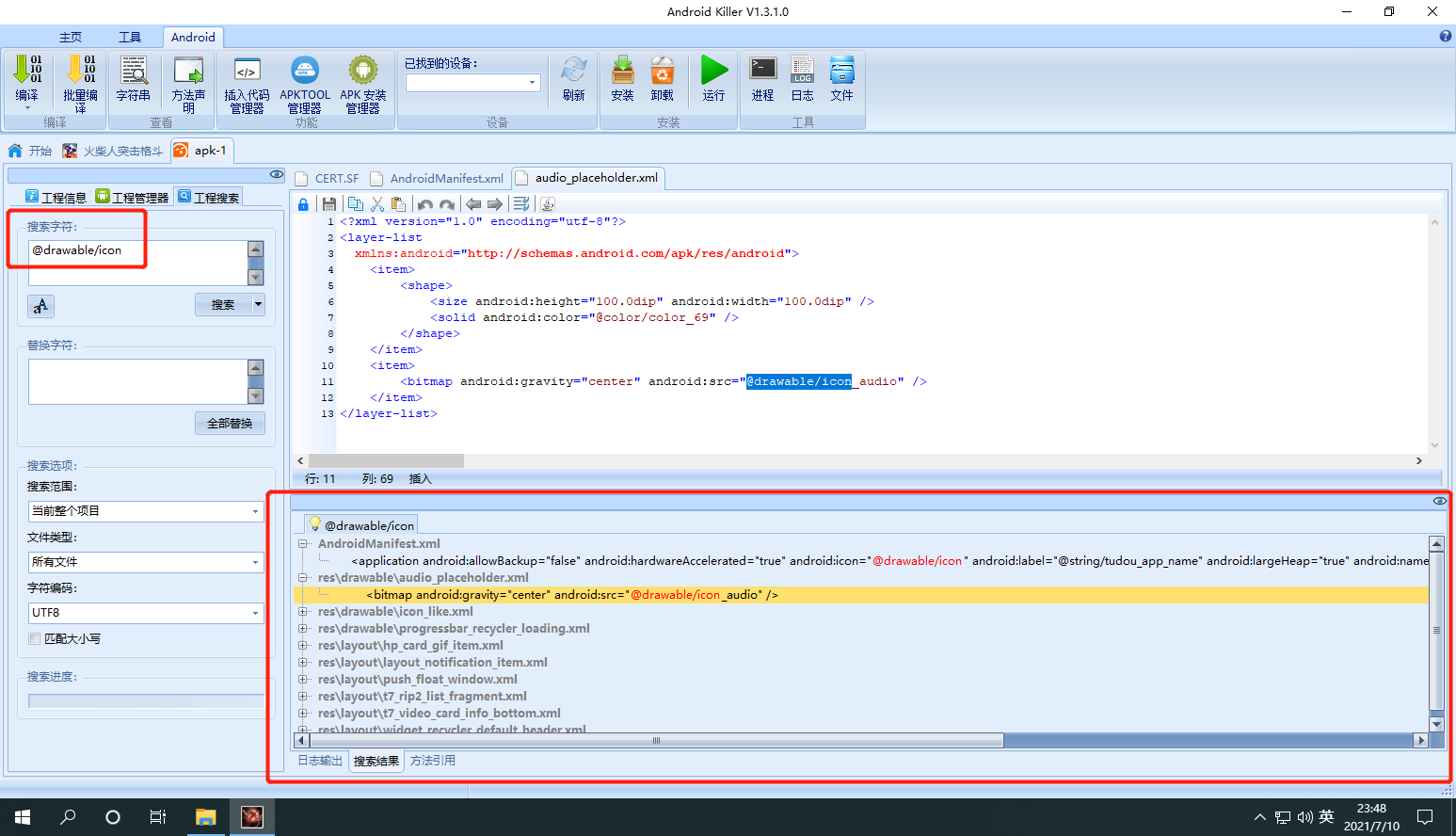The width and height of the screenshot is (1456, 836).
Task: Toggle the editor lock icon
Action: click(x=303, y=204)
